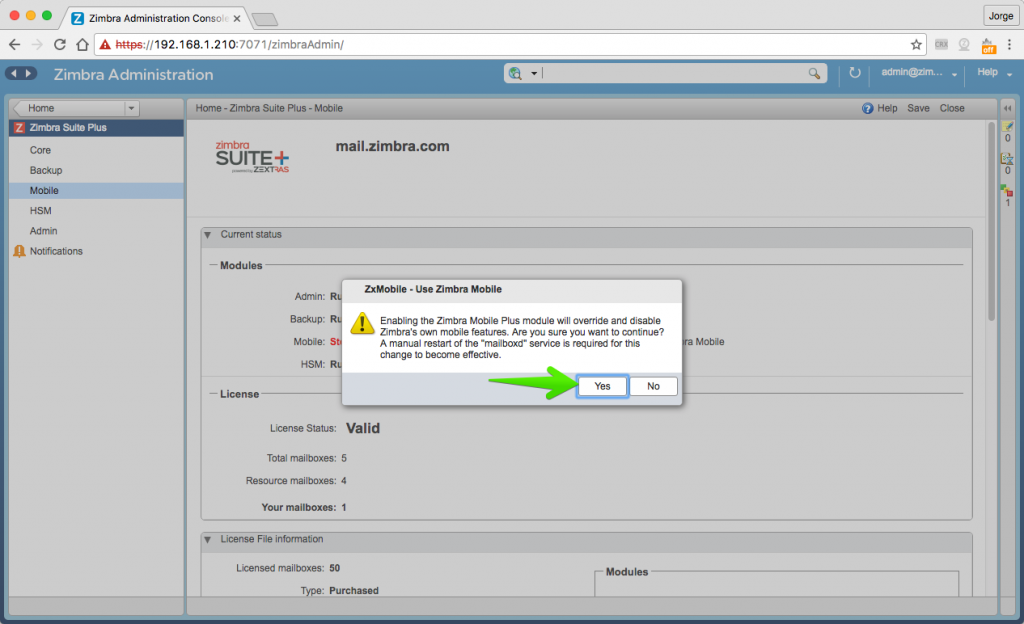Image resolution: width=1024 pixels, height=624 pixels.
Task: Click the Zimbra Suite+ logo
Action: (252, 157)
